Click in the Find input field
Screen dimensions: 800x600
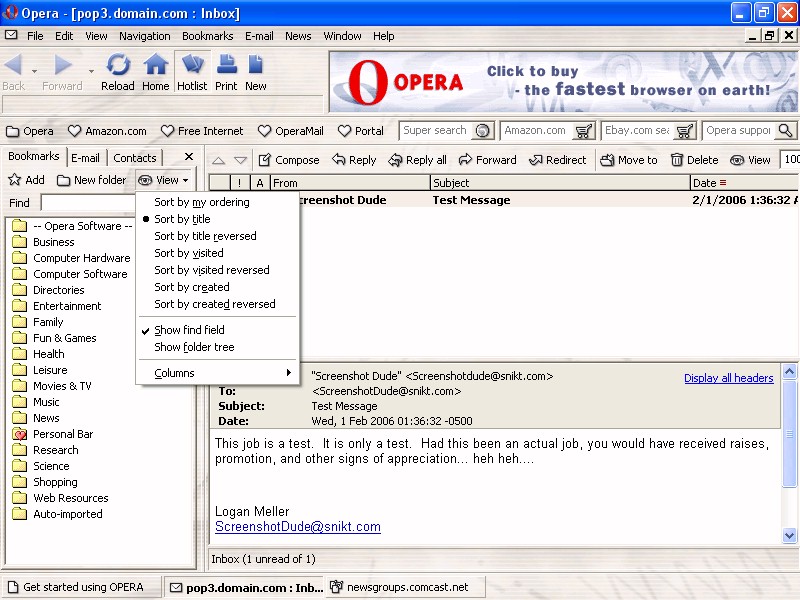88,203
